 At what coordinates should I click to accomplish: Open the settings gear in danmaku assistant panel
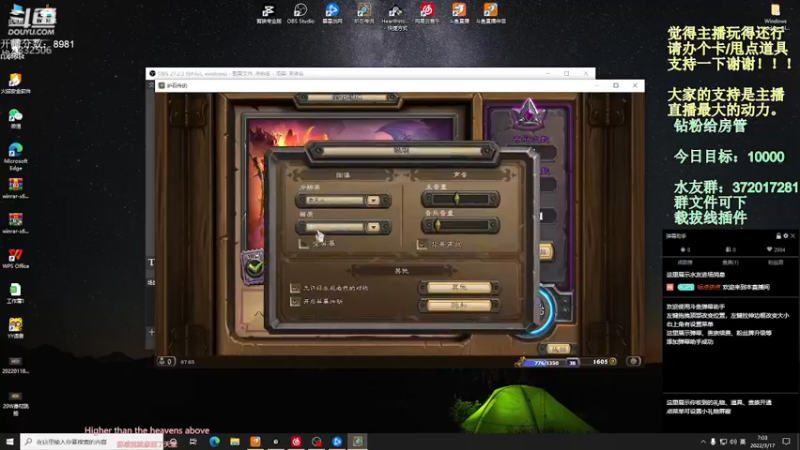786,236
